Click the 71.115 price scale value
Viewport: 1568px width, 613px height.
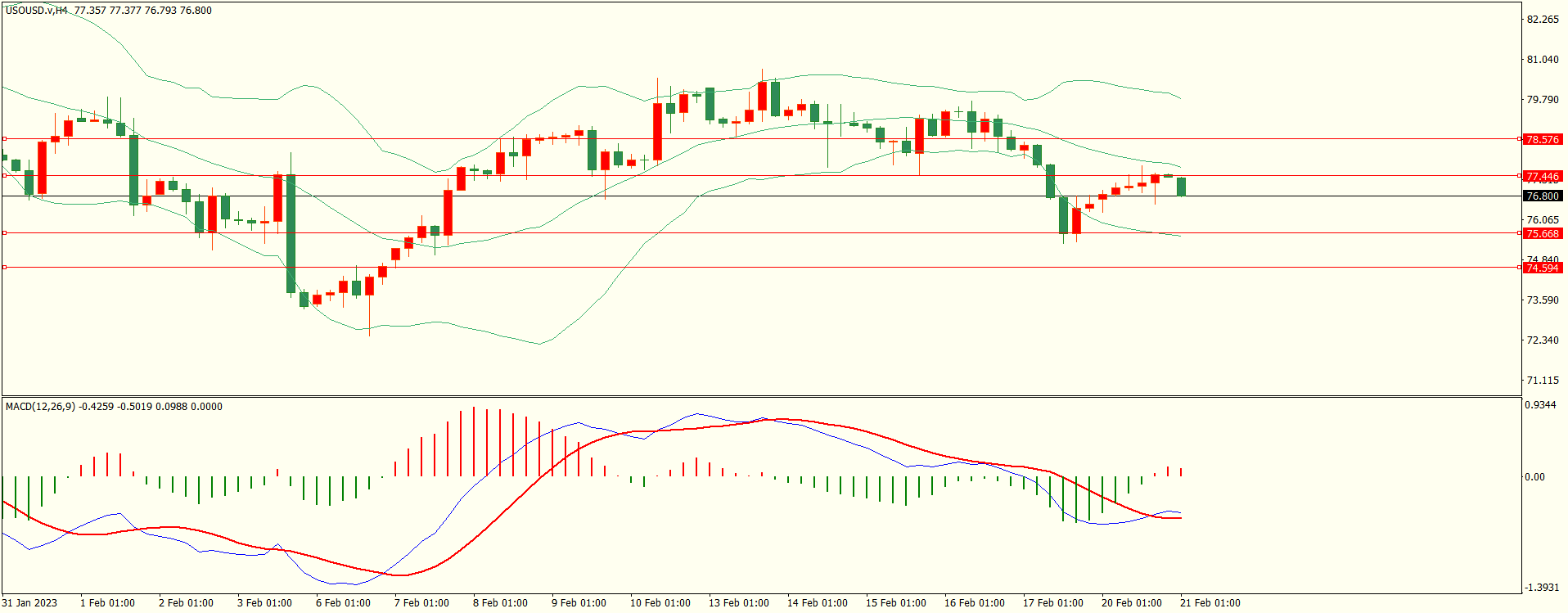point(1543,381)
